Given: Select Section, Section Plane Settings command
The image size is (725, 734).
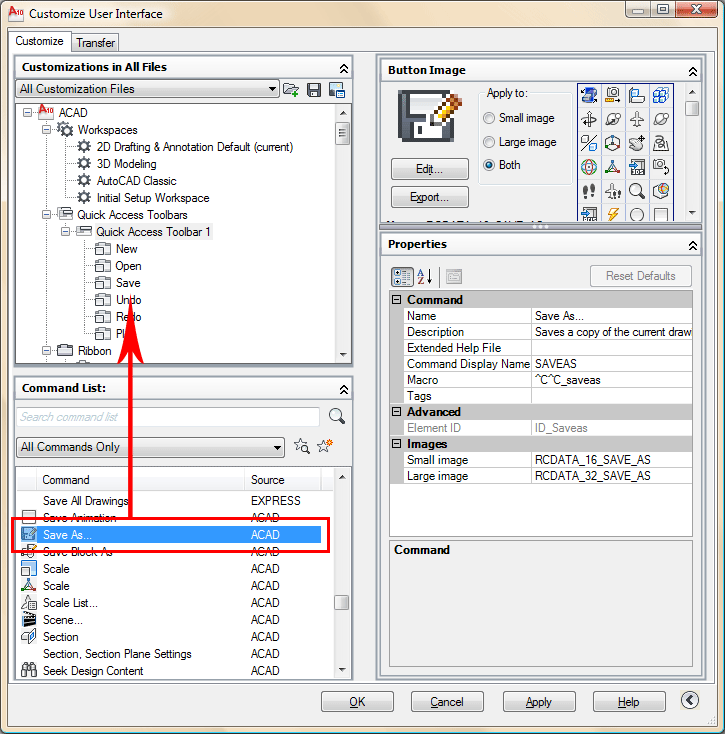Looking at the screenshot, I should pyautogui.click(x=170, y=653).
